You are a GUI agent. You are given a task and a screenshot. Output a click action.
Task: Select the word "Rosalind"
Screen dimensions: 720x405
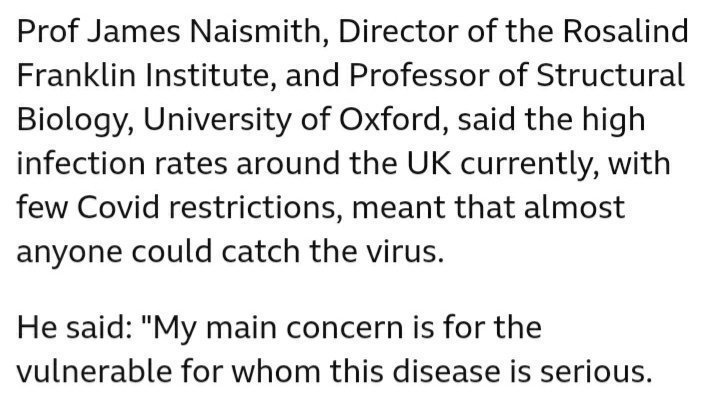point(630,32)
